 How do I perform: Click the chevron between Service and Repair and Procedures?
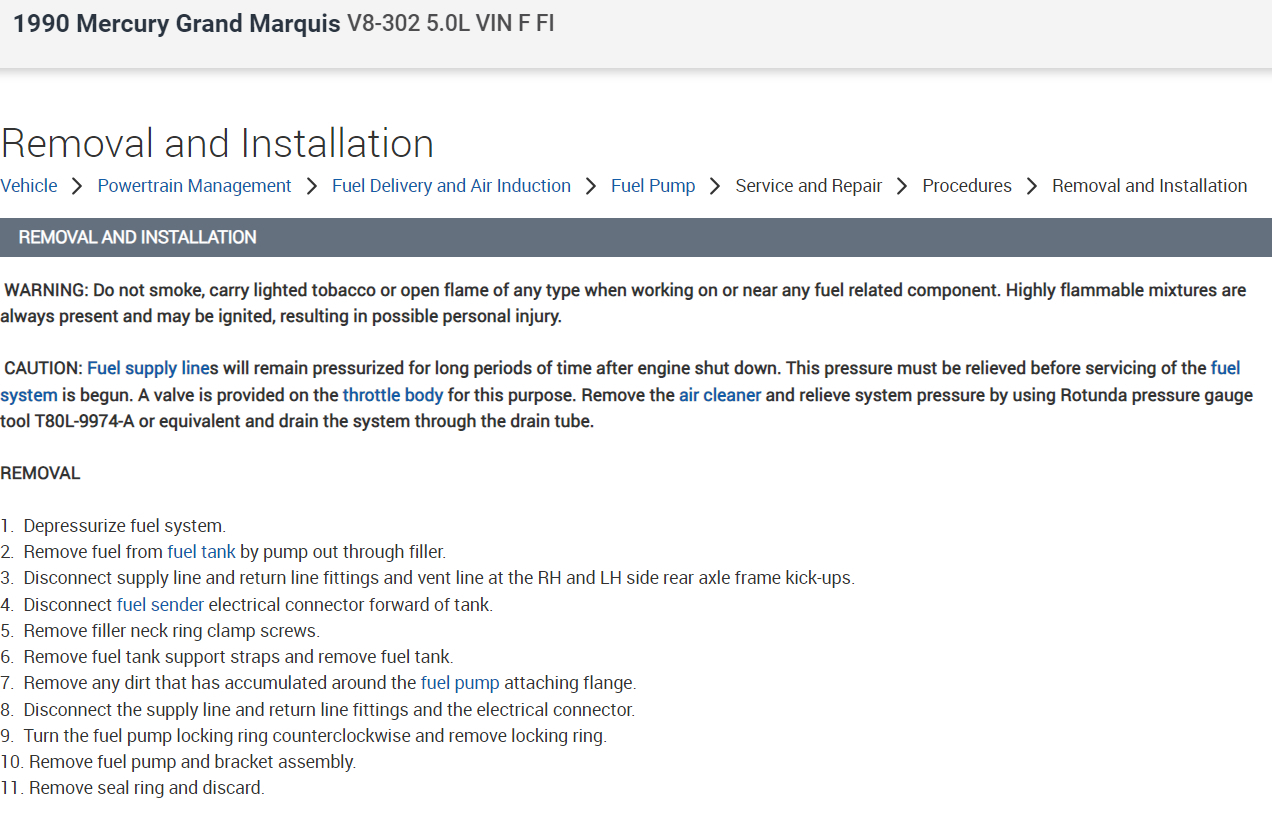click(x=902, y=186)
